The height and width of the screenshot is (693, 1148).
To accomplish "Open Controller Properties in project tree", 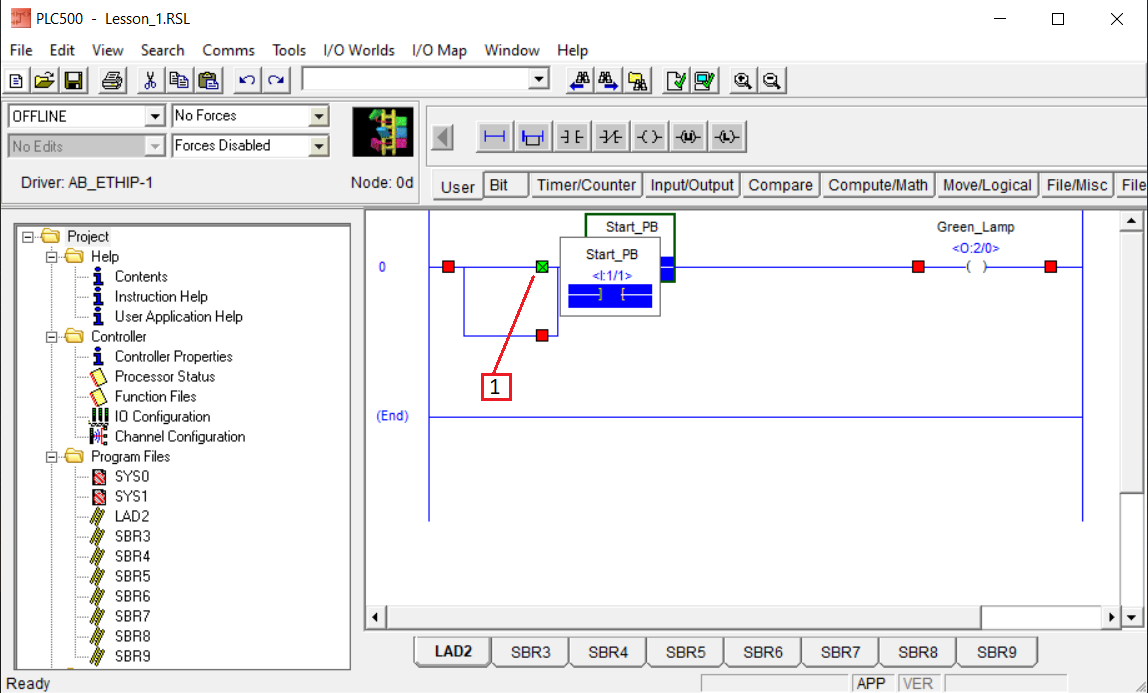I will [174, 356].
